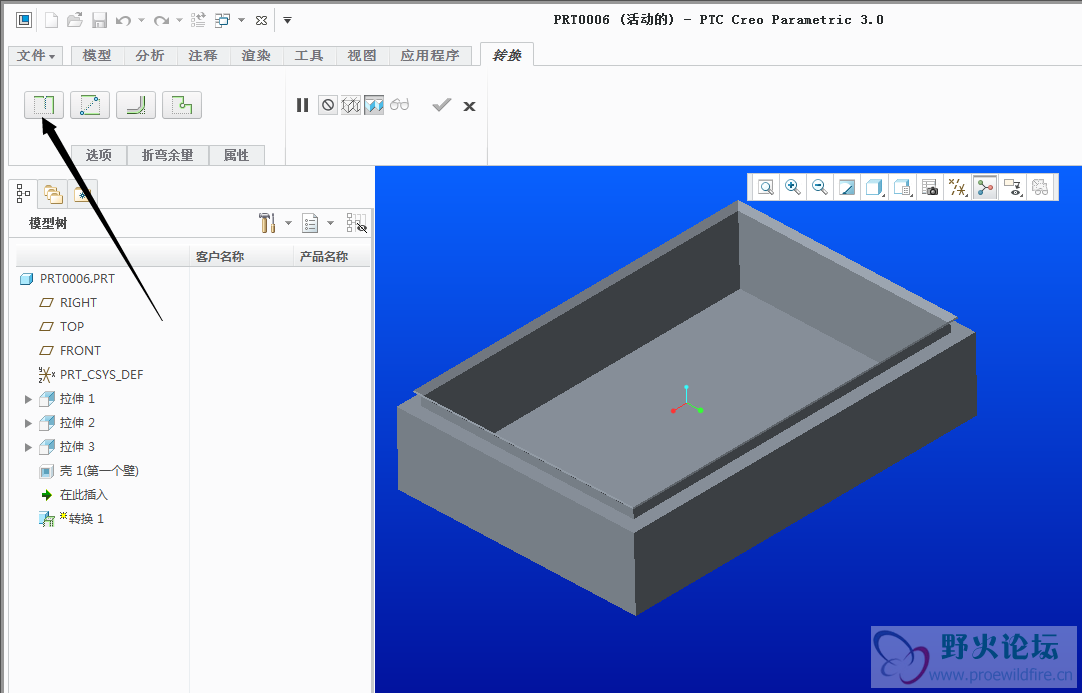
Task: Select the TOP datum plane
Action: click(62, 326)
